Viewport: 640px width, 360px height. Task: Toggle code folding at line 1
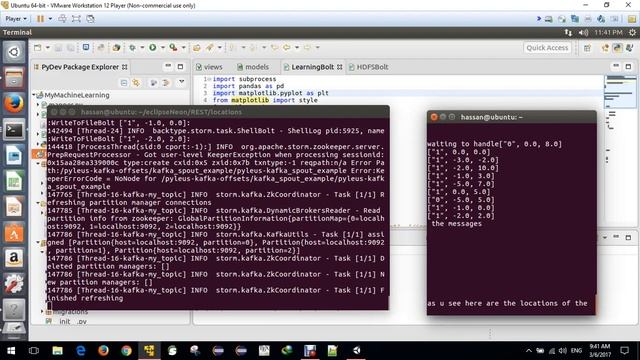coord(209,79)
